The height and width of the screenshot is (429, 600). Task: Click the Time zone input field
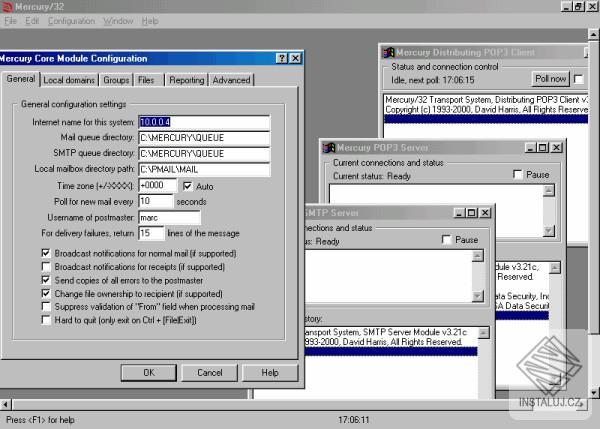pos(158,185)
